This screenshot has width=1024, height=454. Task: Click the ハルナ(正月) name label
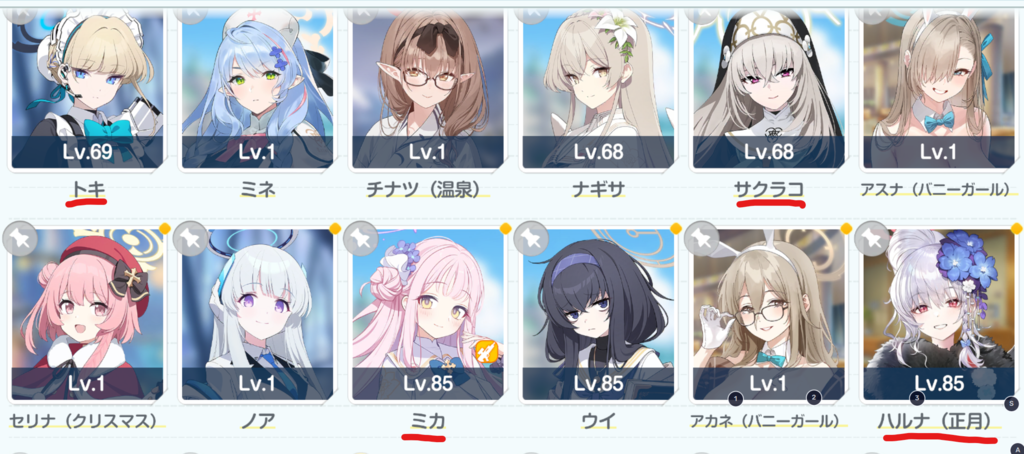(935, 421)
